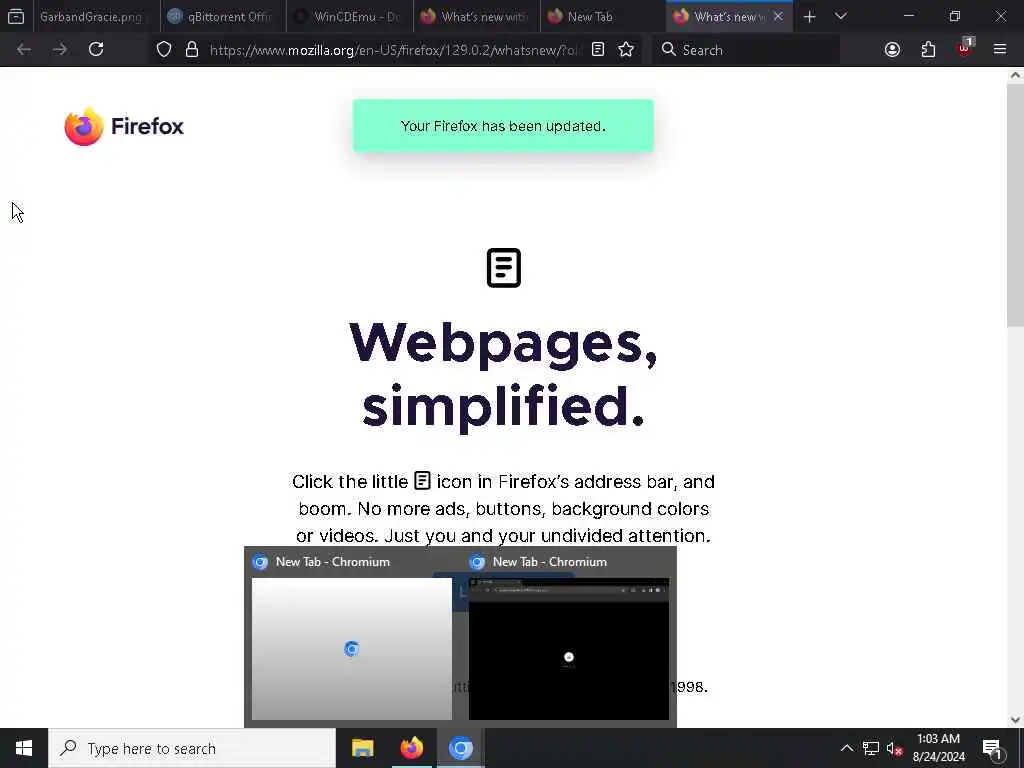Go back to previous page
This screenshot has height=768, width=1024.
click(24, 50)
